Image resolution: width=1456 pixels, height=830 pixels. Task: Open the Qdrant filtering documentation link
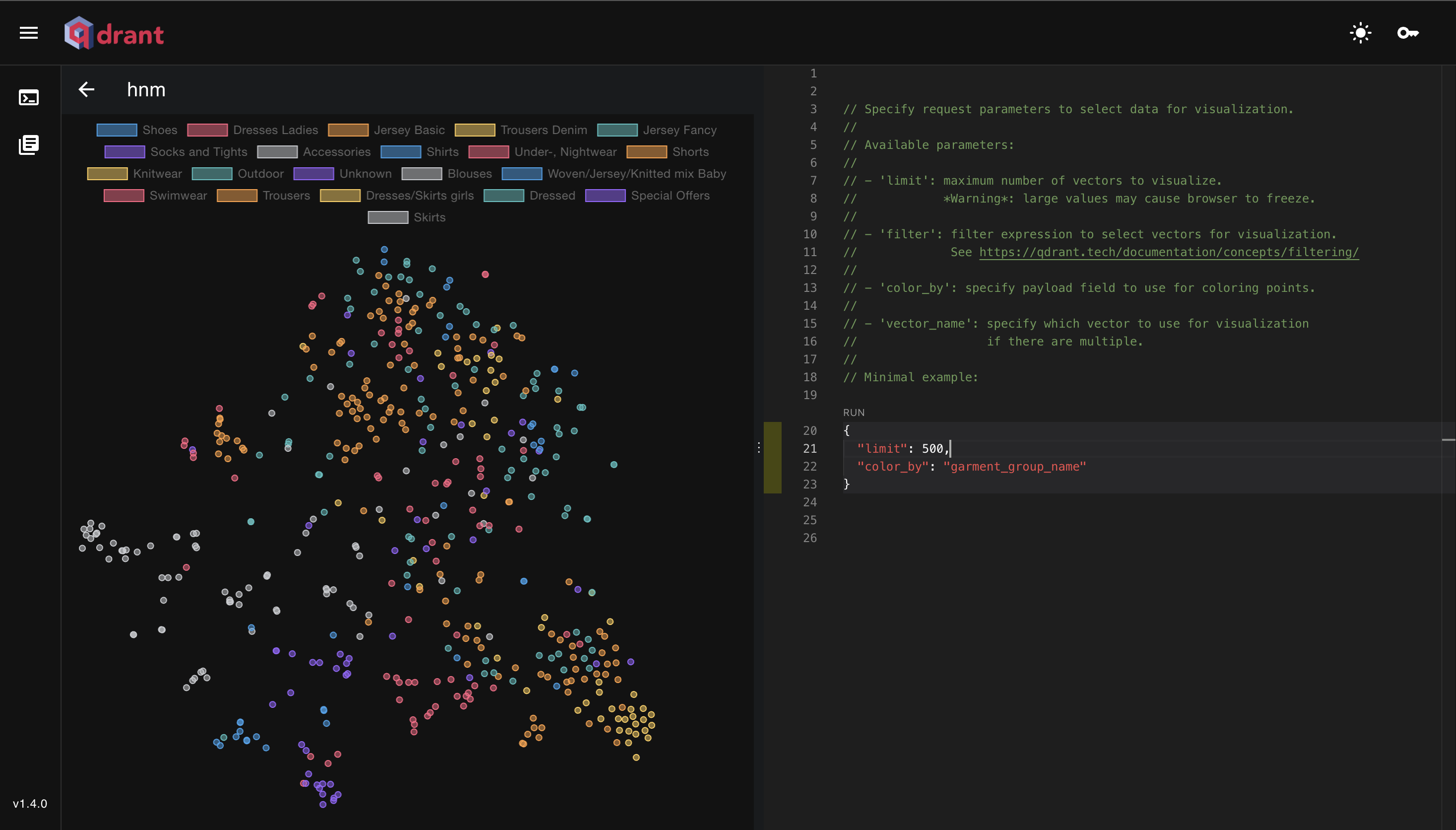(x=1168, y=251)
